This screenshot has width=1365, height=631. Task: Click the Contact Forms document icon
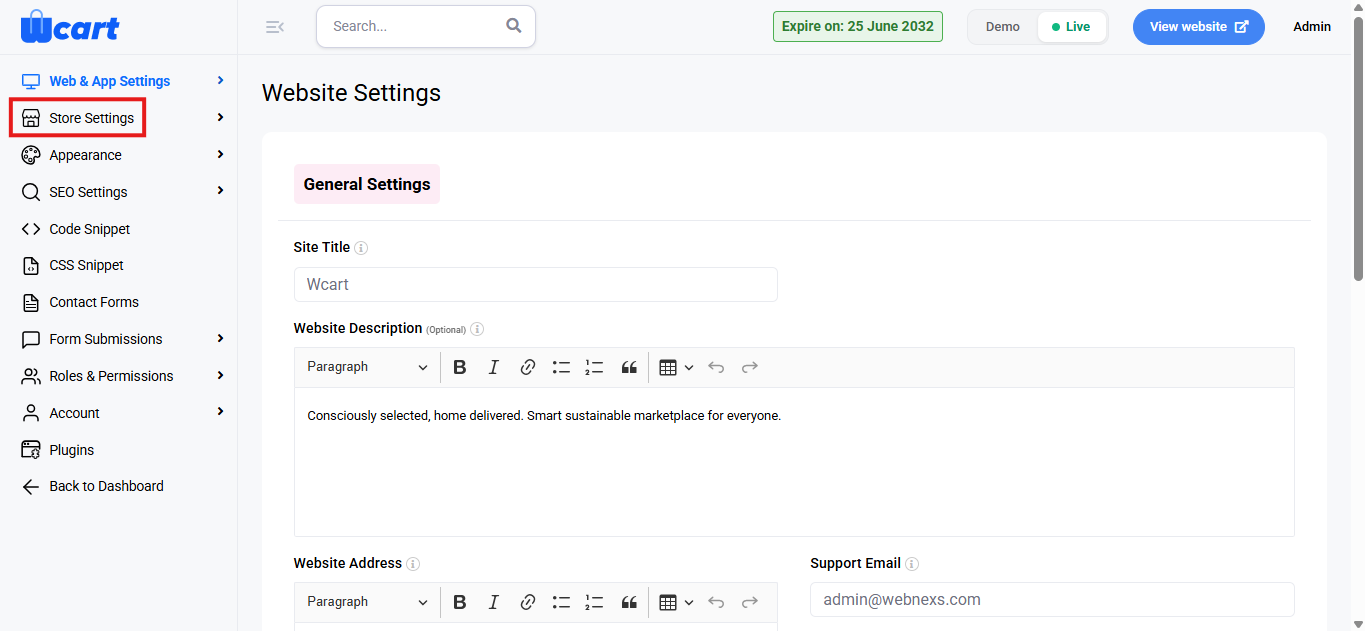pyautogui.click(x=31, y=302)
